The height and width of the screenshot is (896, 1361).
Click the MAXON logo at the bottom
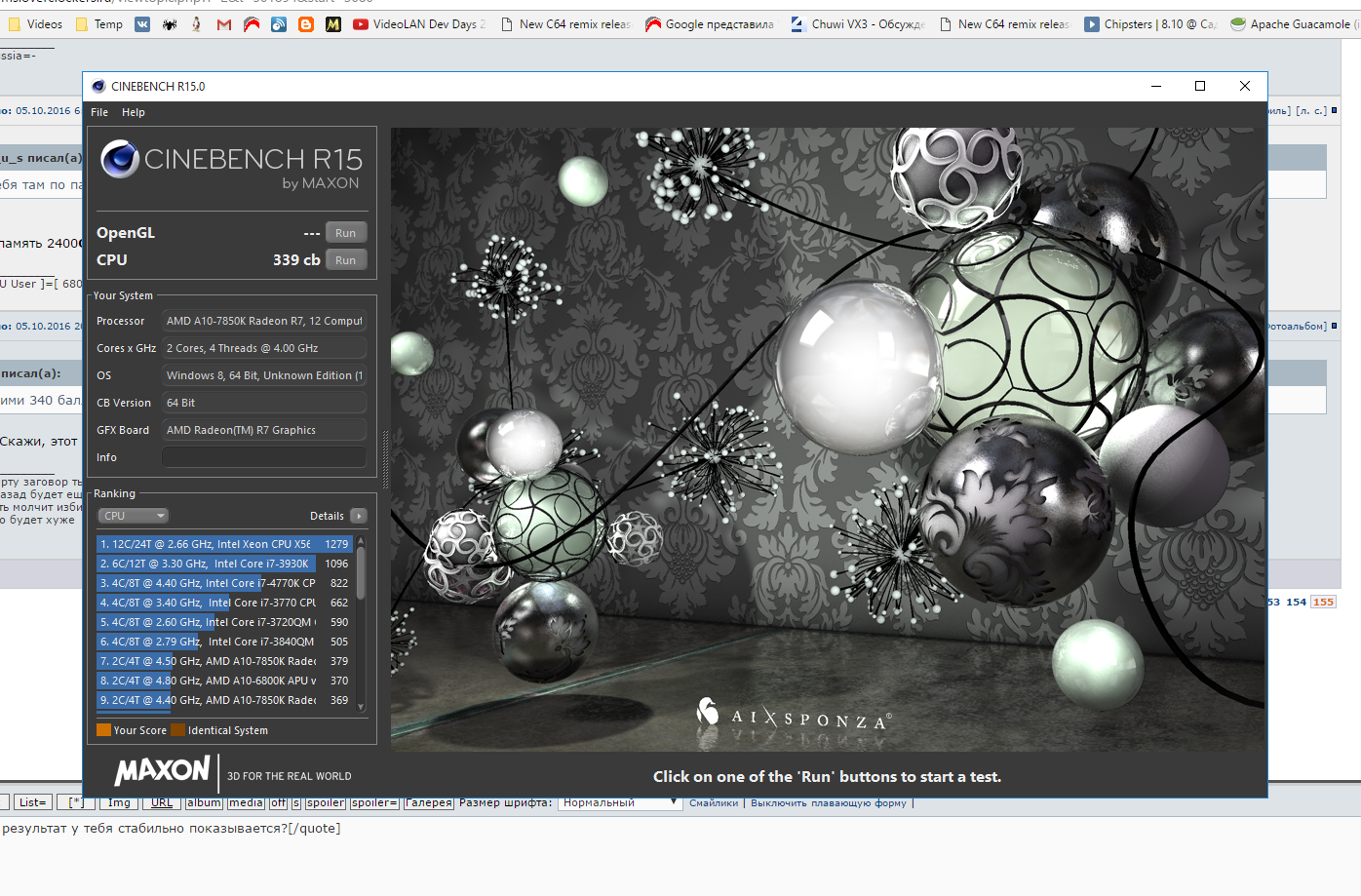(162, 771)
